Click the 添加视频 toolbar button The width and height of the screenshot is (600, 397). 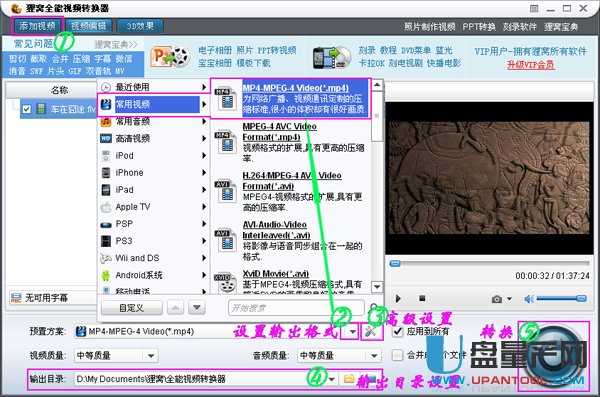[x=38, y=26]
